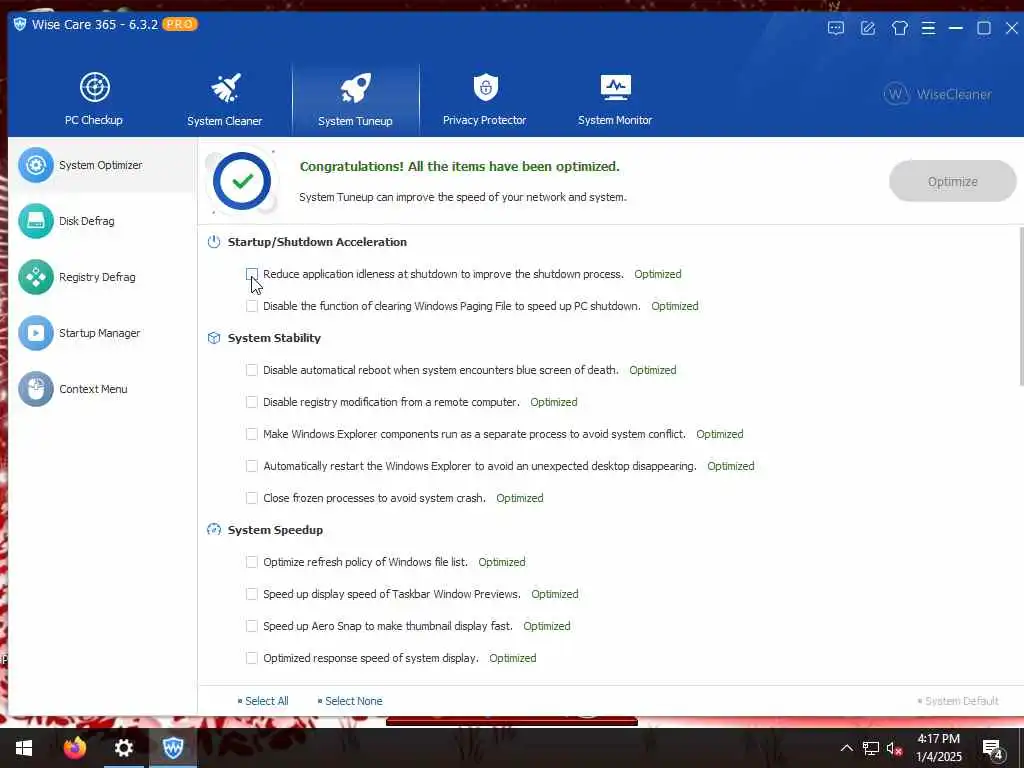Click the Wise Care 365 shield logo
Viewport: 1024px width, 768px height.
[20, 24]
